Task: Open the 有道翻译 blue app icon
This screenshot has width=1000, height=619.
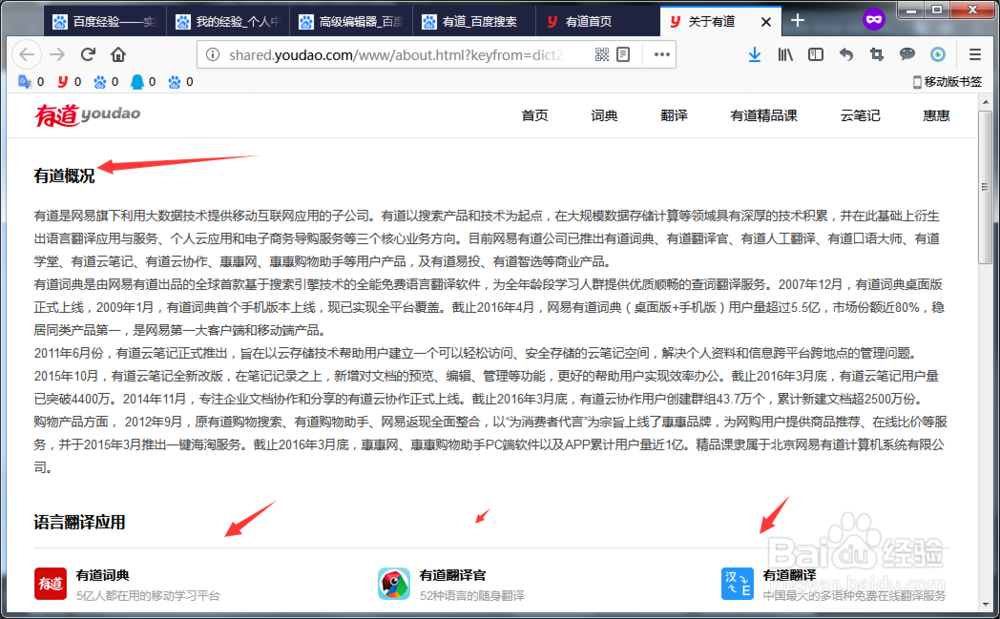Action: pos(737,584)
